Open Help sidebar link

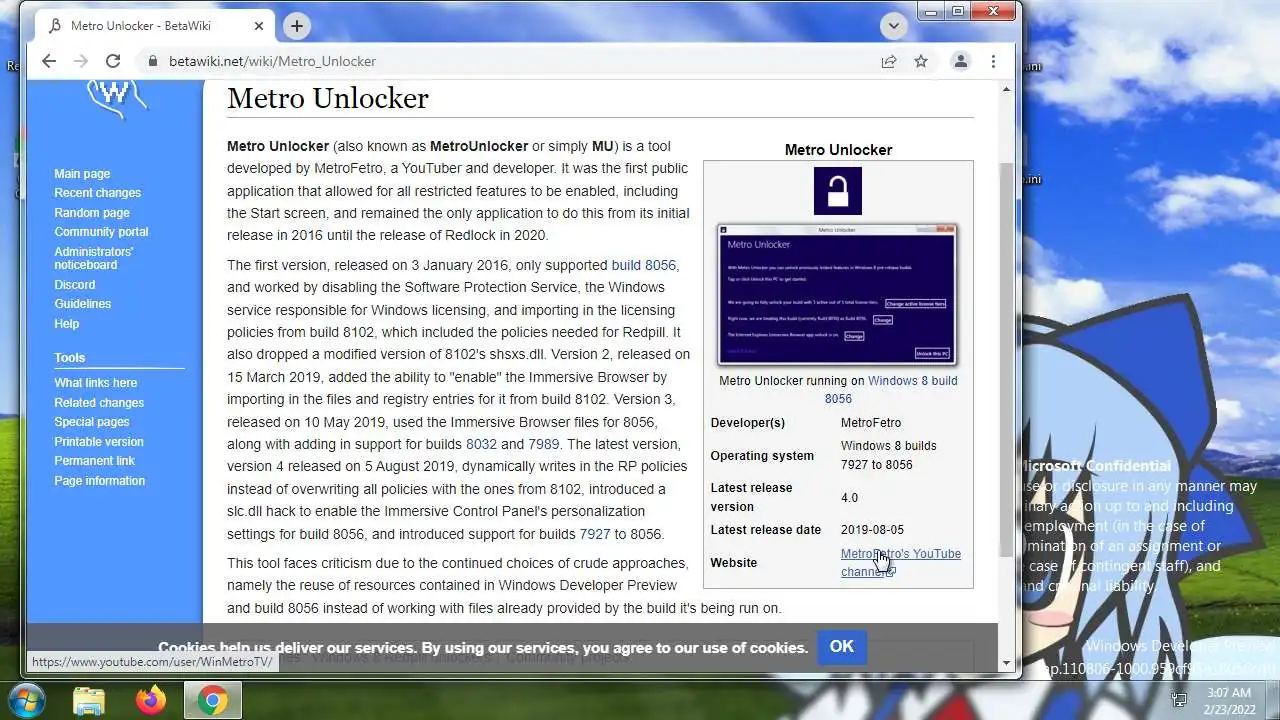coord(67,324)
